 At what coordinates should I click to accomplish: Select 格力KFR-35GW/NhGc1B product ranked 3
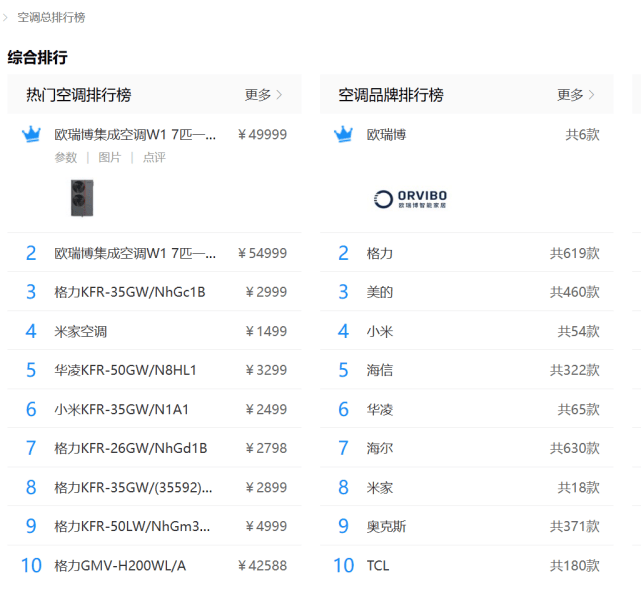pyautogui.click(x=129, y=292)
